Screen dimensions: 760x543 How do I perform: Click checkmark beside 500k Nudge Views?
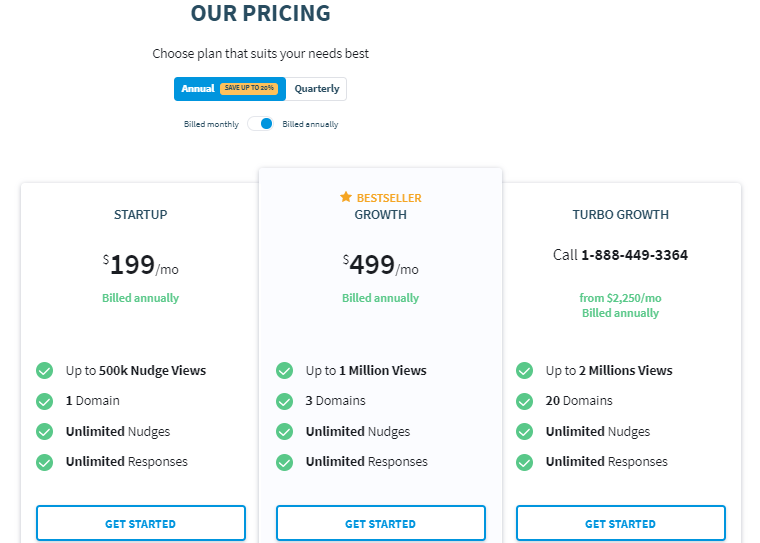(x=45, y=371)
